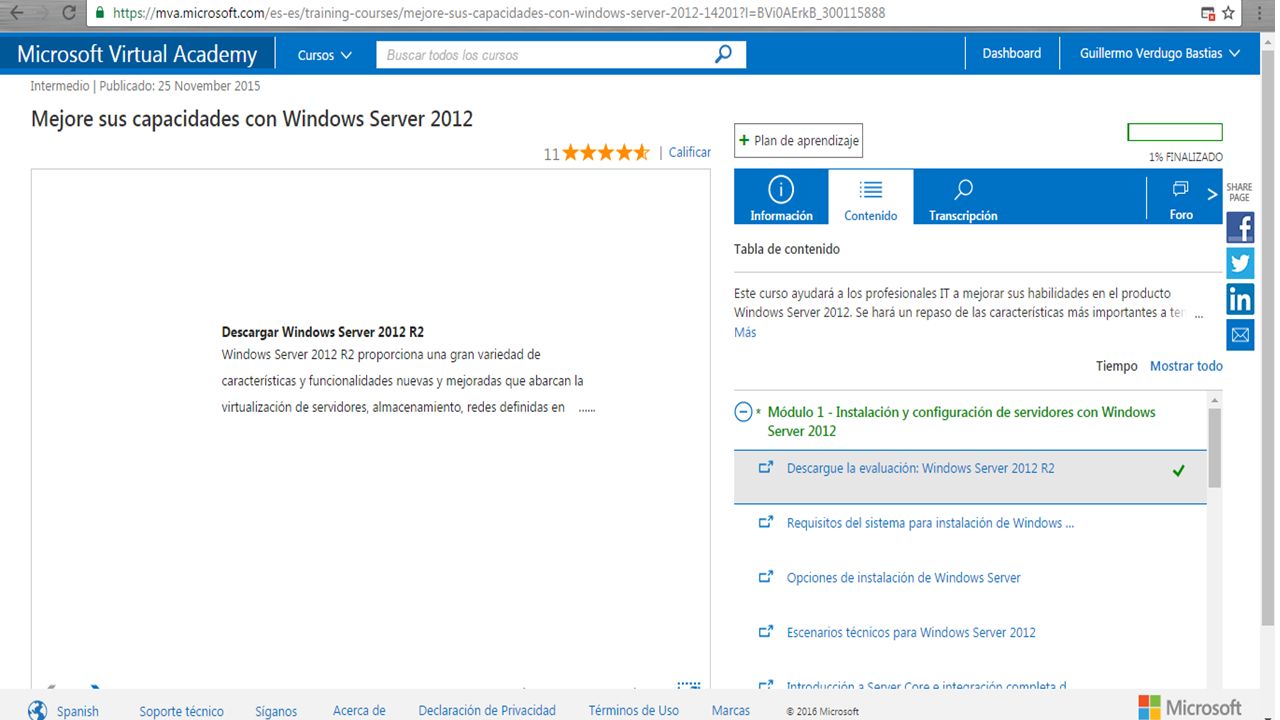Viewport: 1280px width, 720px height.
Task: Click green checkmark on completed lesson
Action: point(1179,470)
